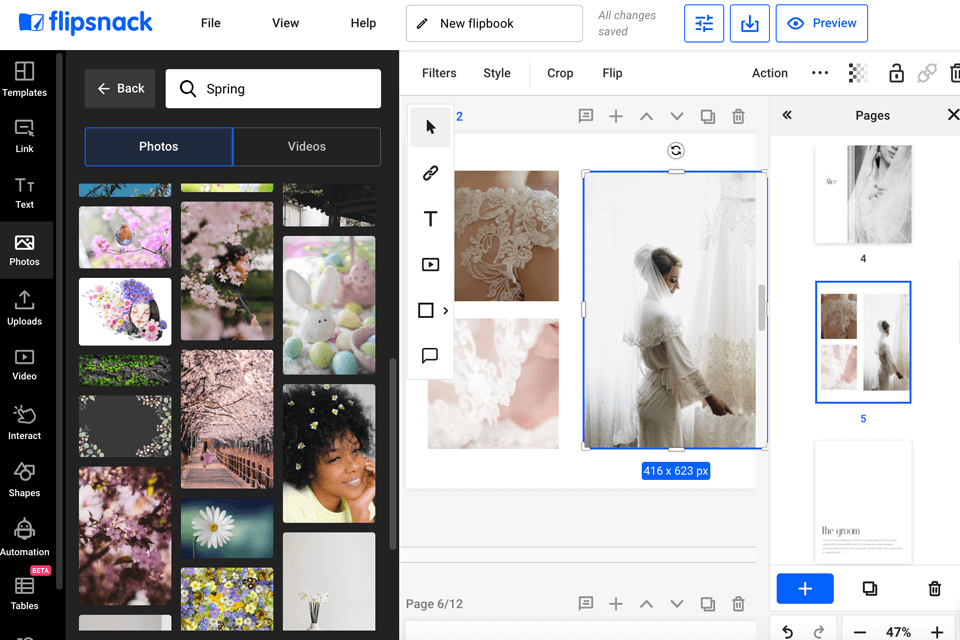Viewport: 960px width, 640px height.
Task: Toggle background transparency with the checkerboard icon
Action: tap(858, 72)
